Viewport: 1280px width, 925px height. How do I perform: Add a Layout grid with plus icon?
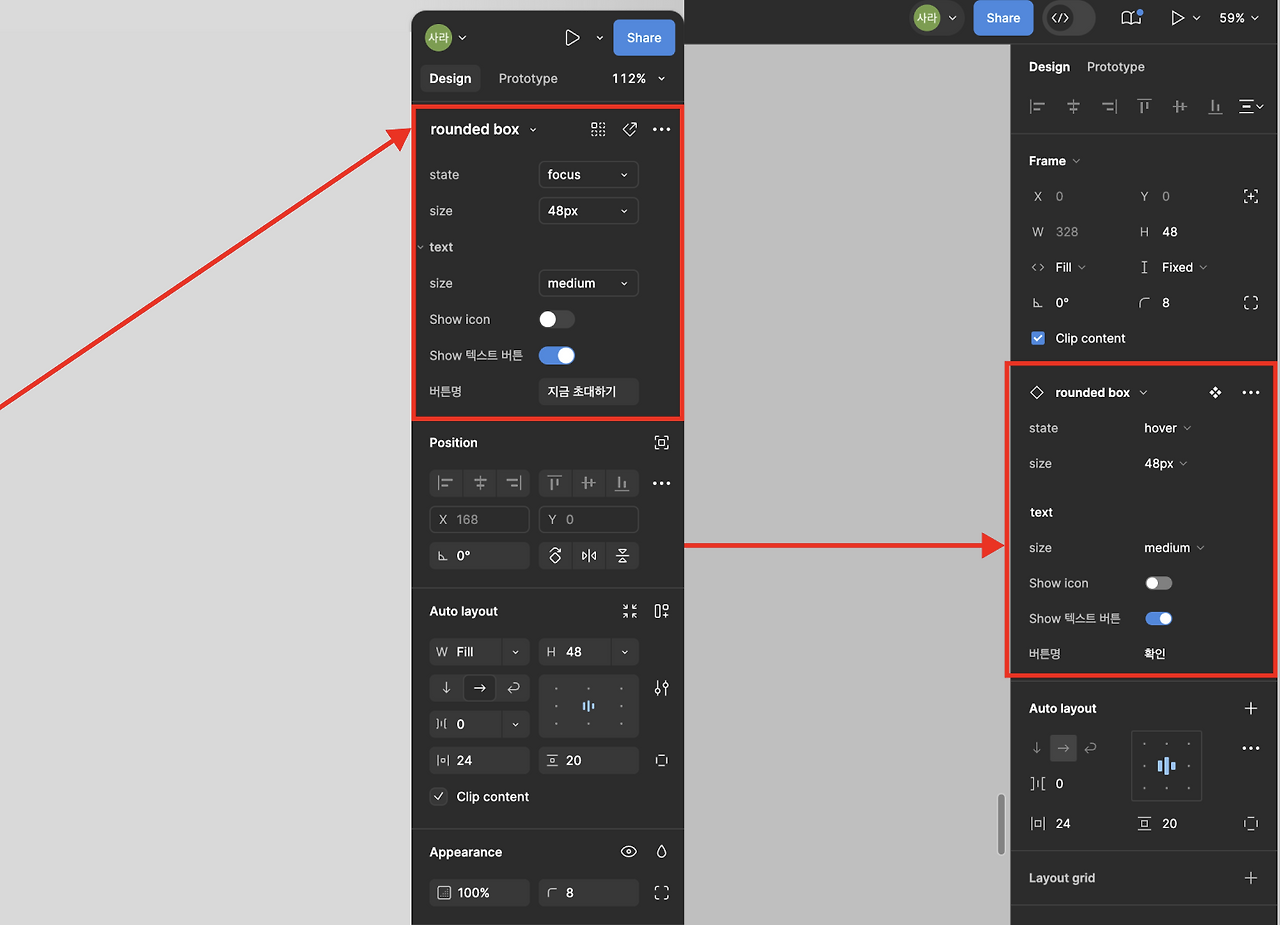click(1250, 878)
